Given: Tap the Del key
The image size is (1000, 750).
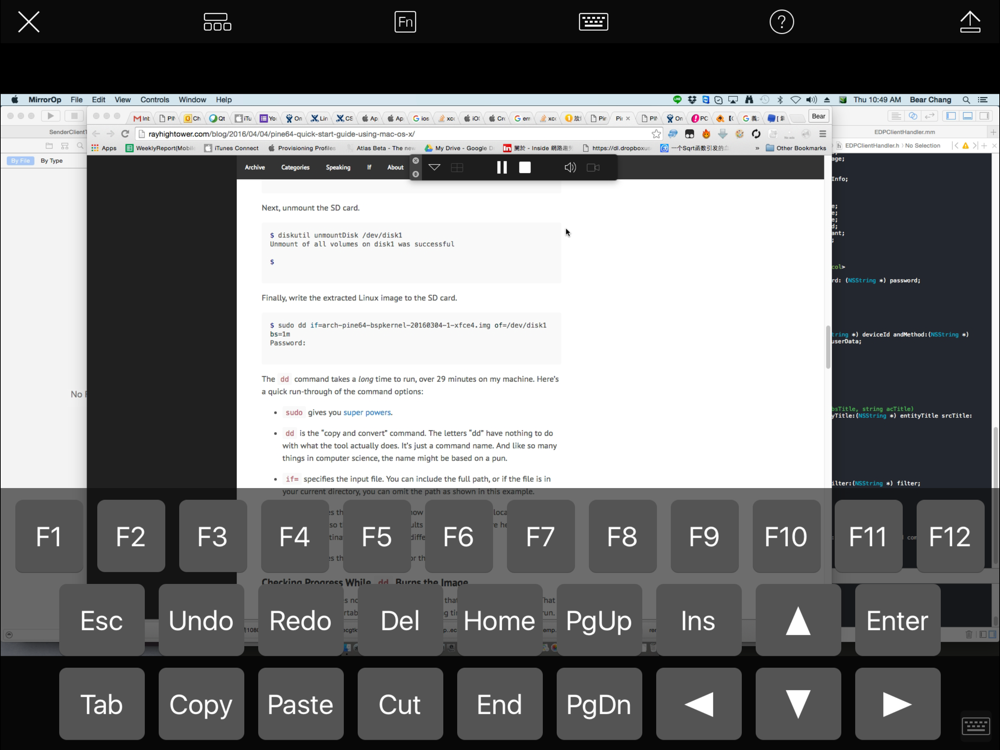Looking at the screenshot, I should (400, 620).
